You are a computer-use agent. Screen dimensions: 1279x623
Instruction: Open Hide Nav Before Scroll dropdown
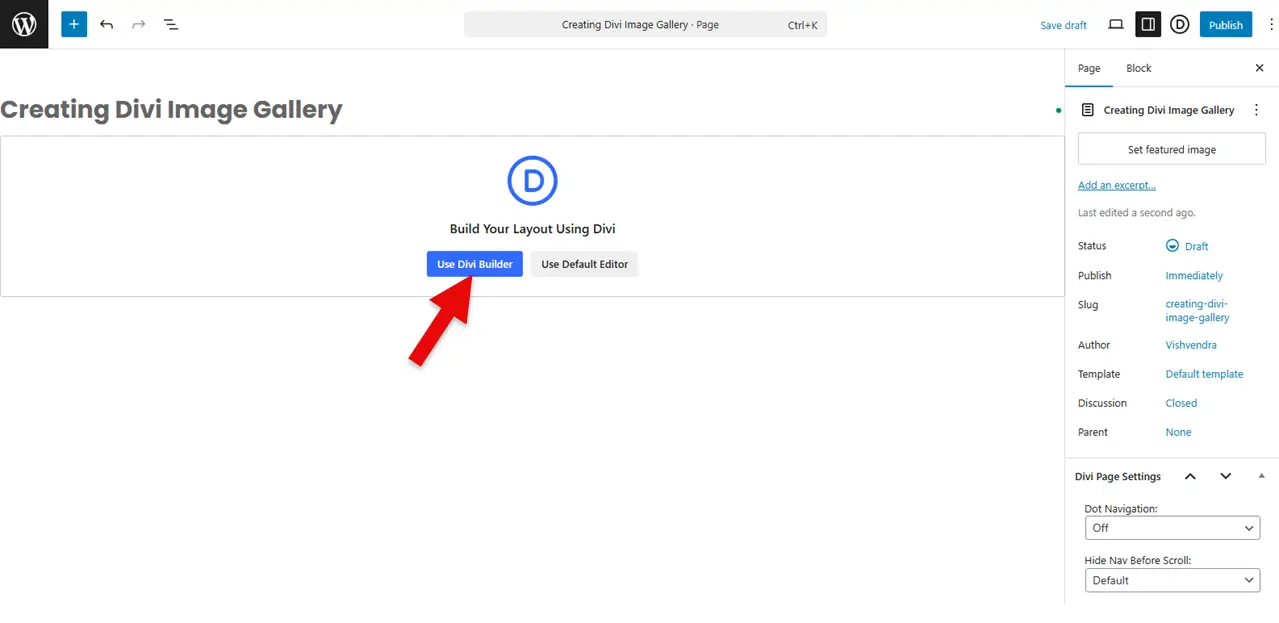coord(1172,580)
